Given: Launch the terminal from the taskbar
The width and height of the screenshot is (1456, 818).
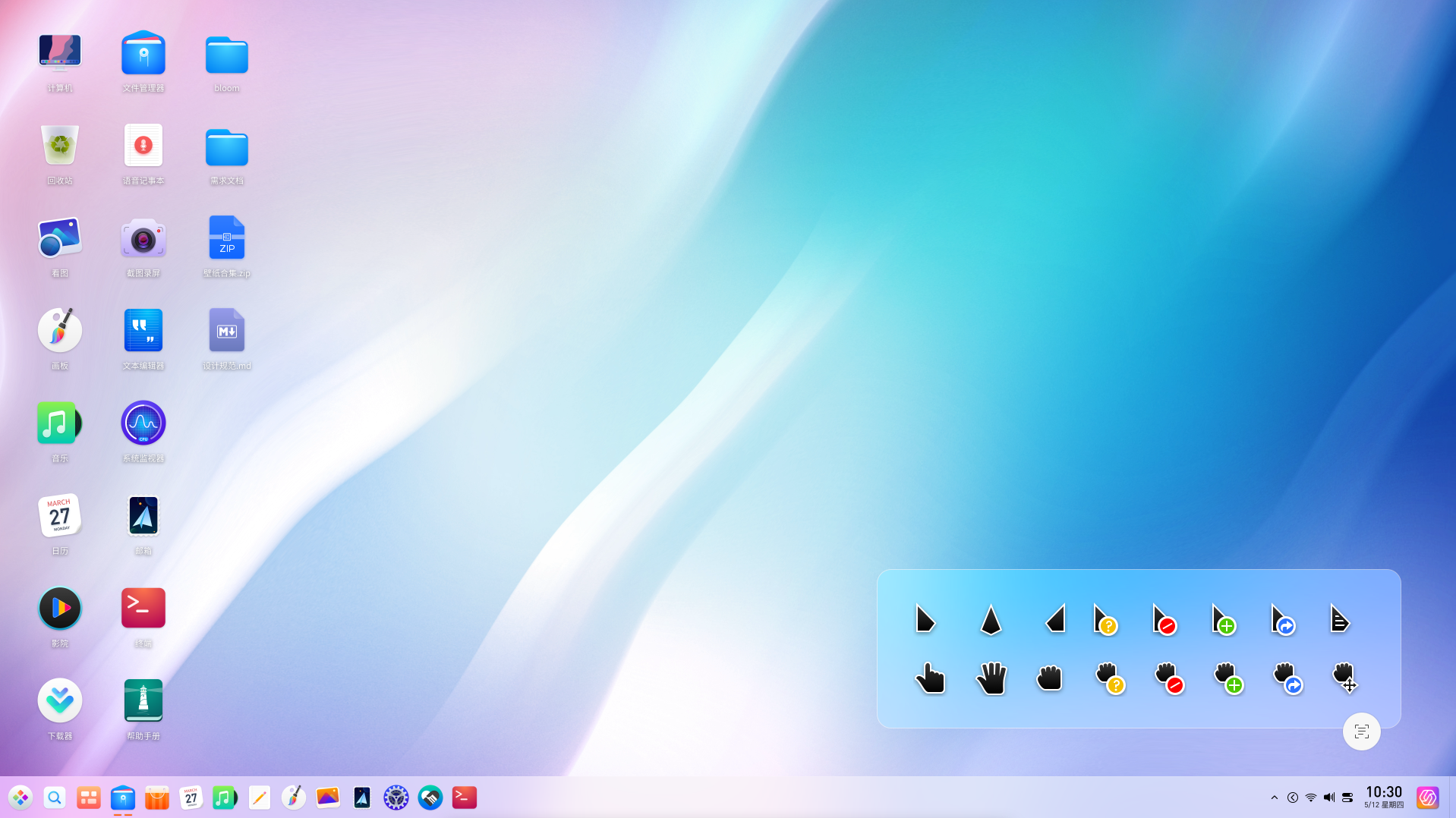Looking at the screenshot, I should (465, 798).
